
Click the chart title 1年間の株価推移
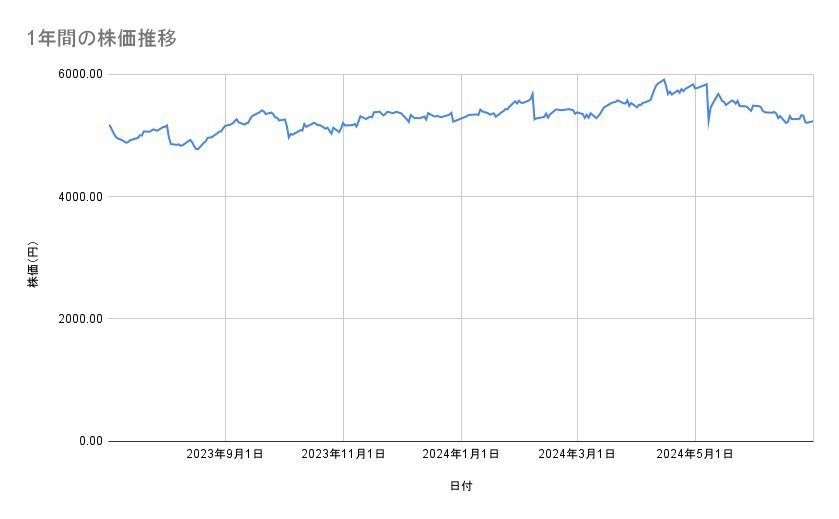102,38
